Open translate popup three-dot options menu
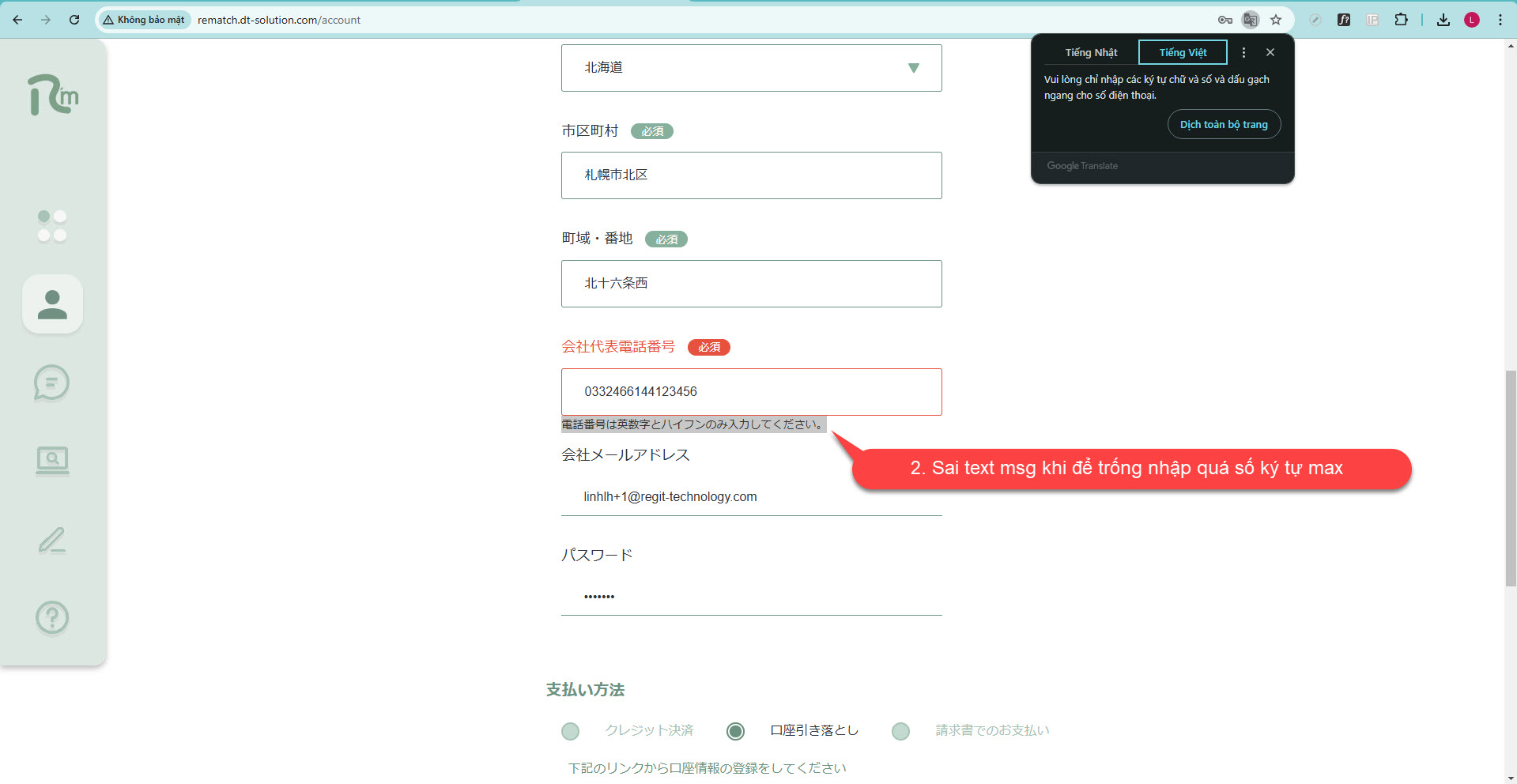The image size is (1517, 784). 1243,52
